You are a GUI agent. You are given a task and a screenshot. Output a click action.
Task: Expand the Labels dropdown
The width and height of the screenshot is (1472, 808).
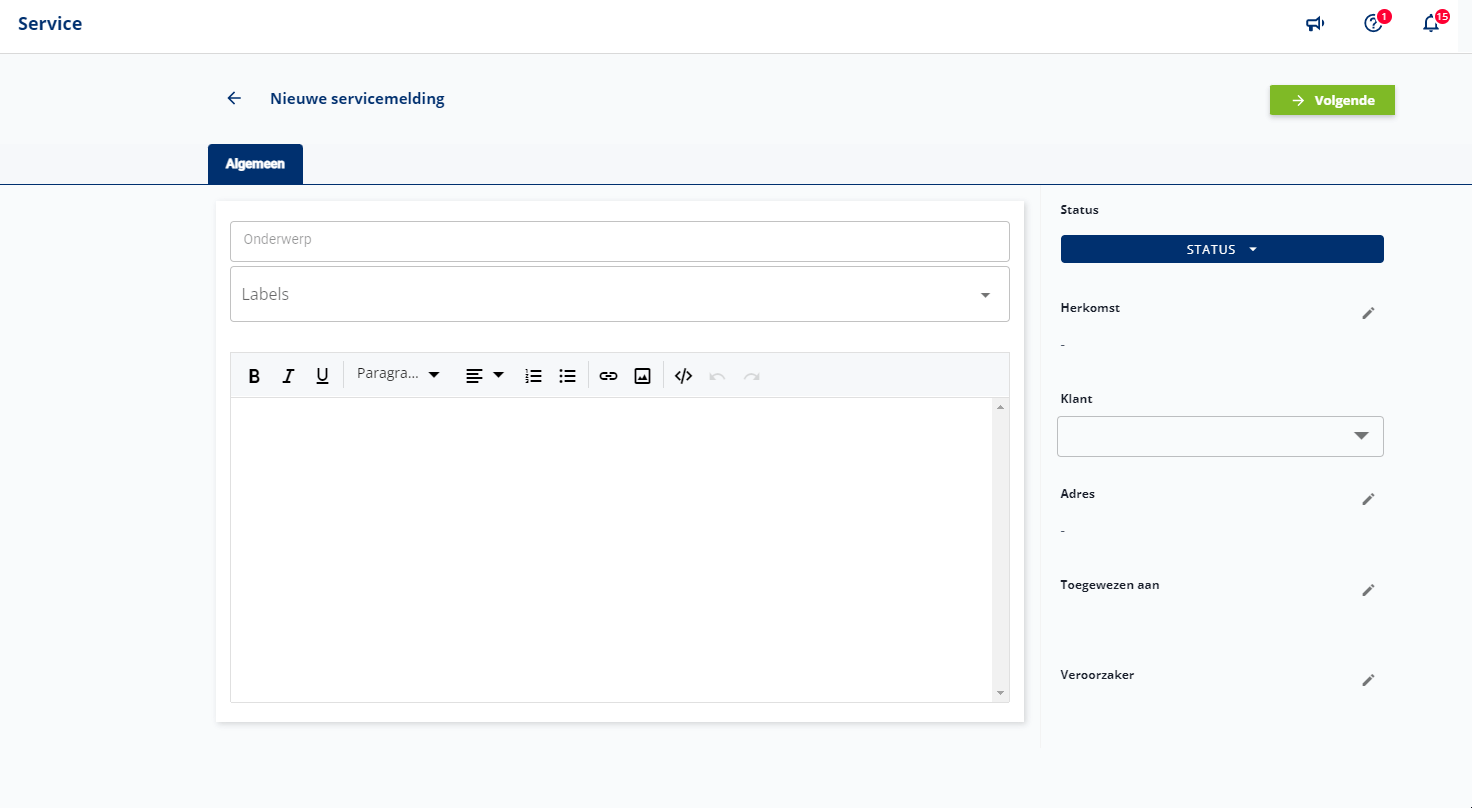[985, 295]
